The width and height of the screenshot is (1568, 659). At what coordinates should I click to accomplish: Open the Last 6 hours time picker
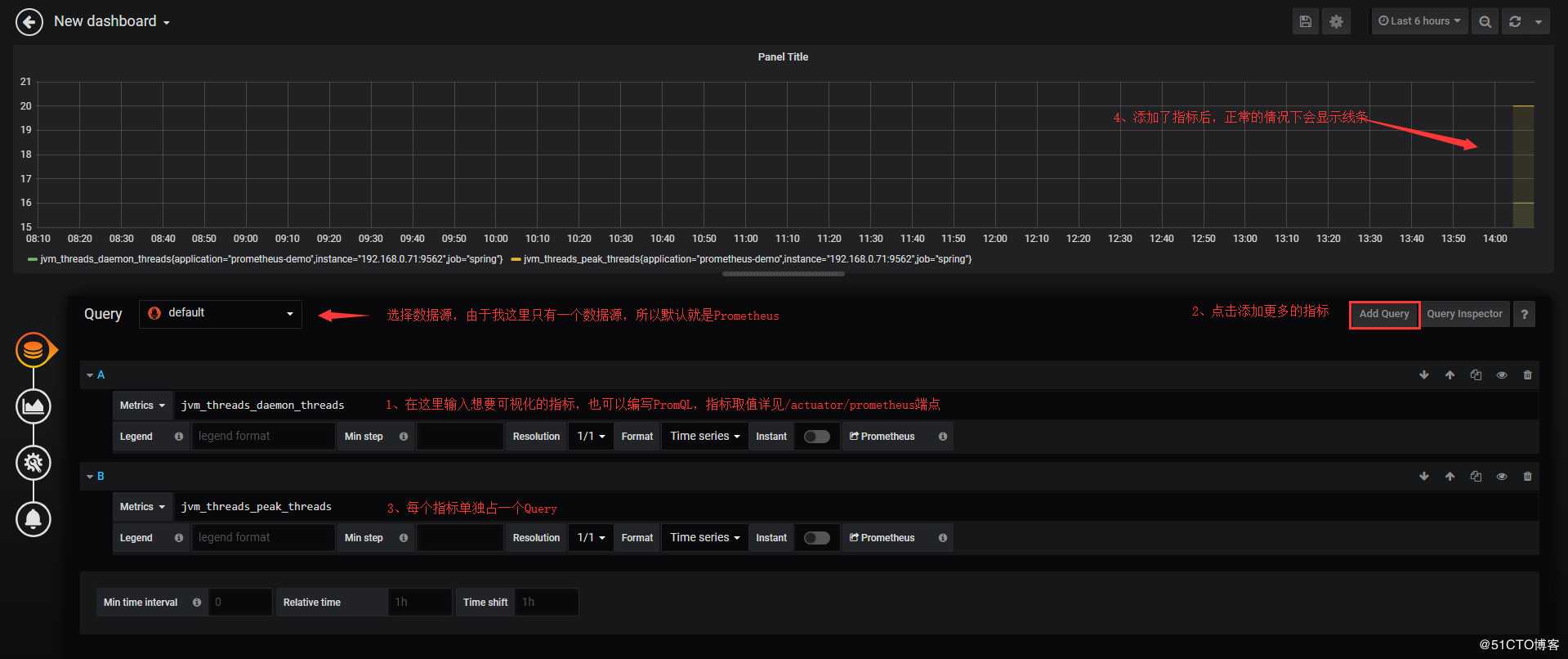coord(1419,21)
